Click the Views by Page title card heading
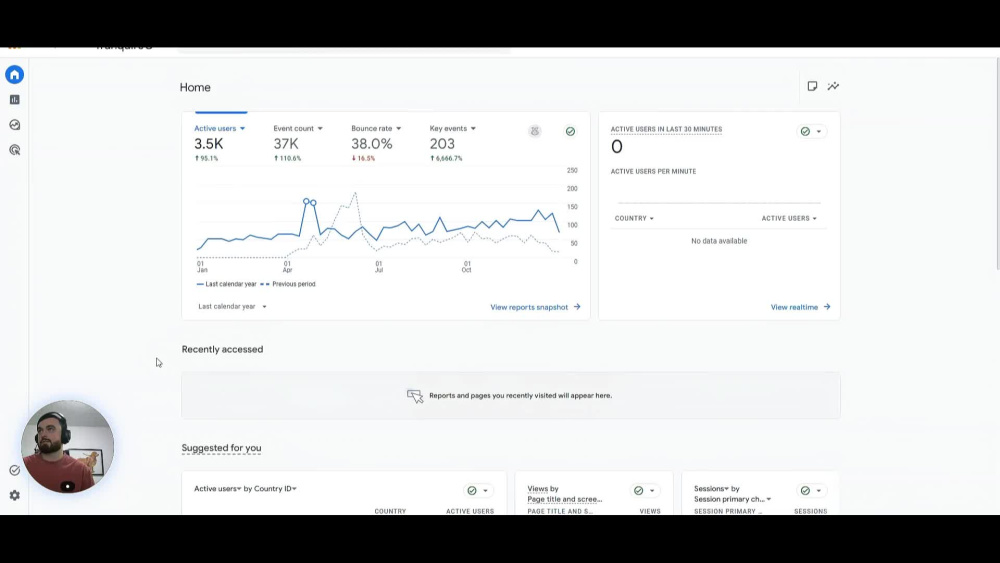Screen dimensions: 1000x563 point(564,494)
